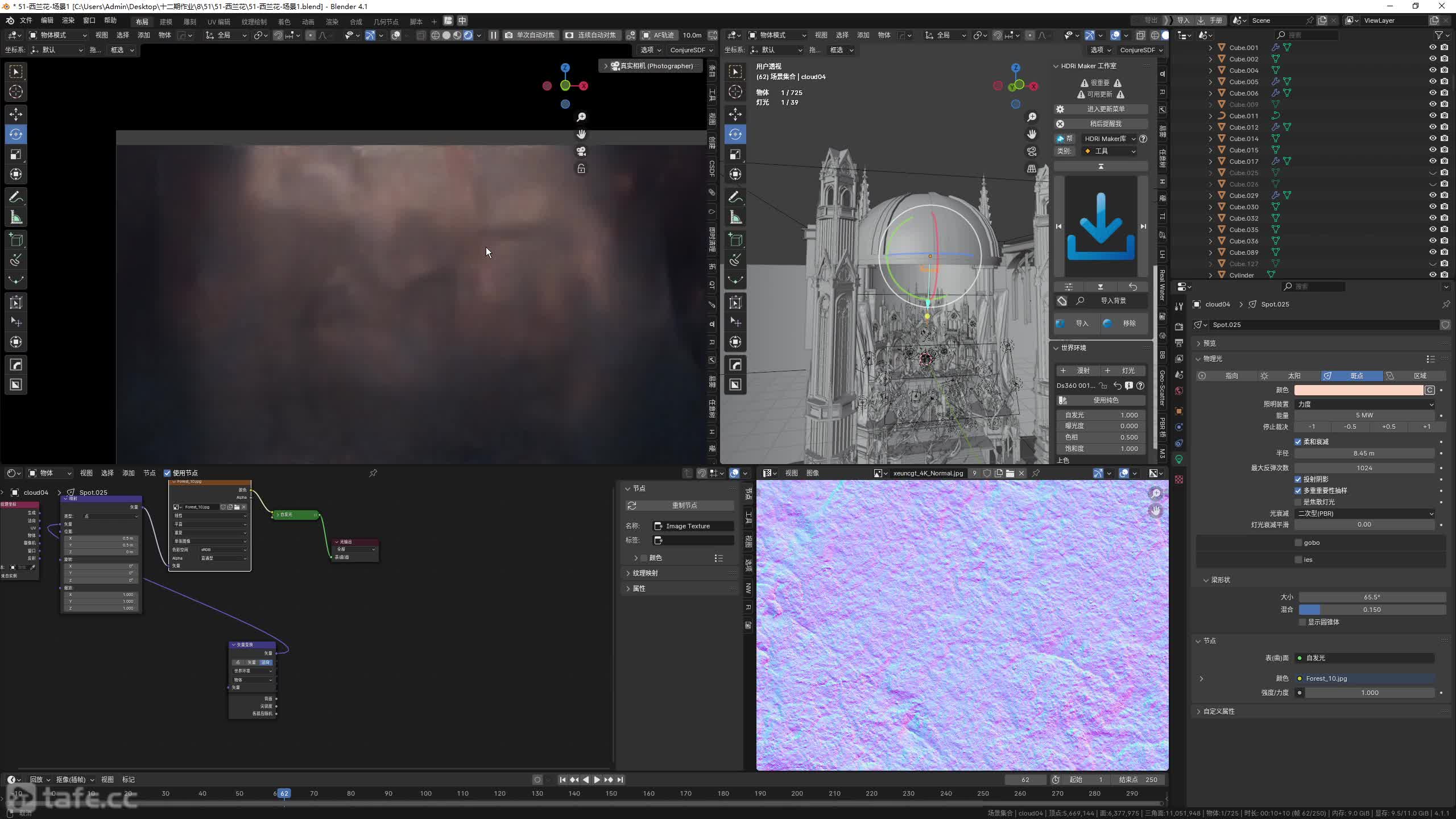
Task: Select the Move tool in left viewport
Action: pyautogui.click(x=16, y=114)
